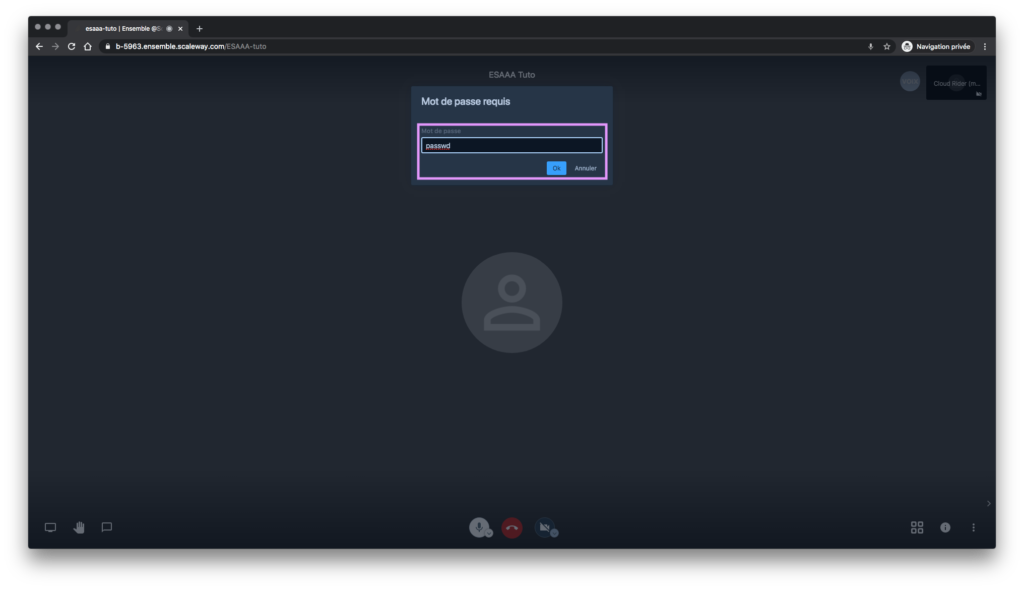Click the share screen icon
The height and width of the screenshot is (589, 1024).
click(x=50, y=528)
